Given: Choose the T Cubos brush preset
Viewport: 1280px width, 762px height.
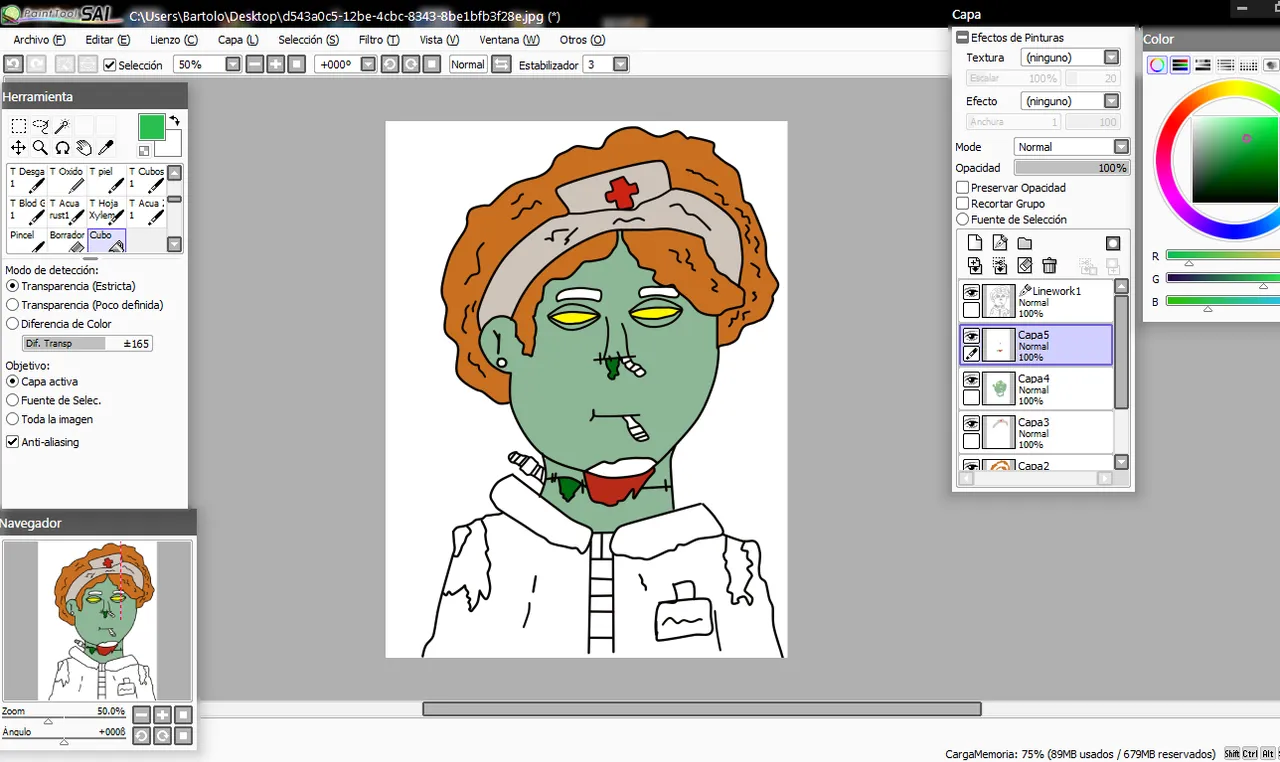Looking at the screenshot, I should tap(146, 180).
